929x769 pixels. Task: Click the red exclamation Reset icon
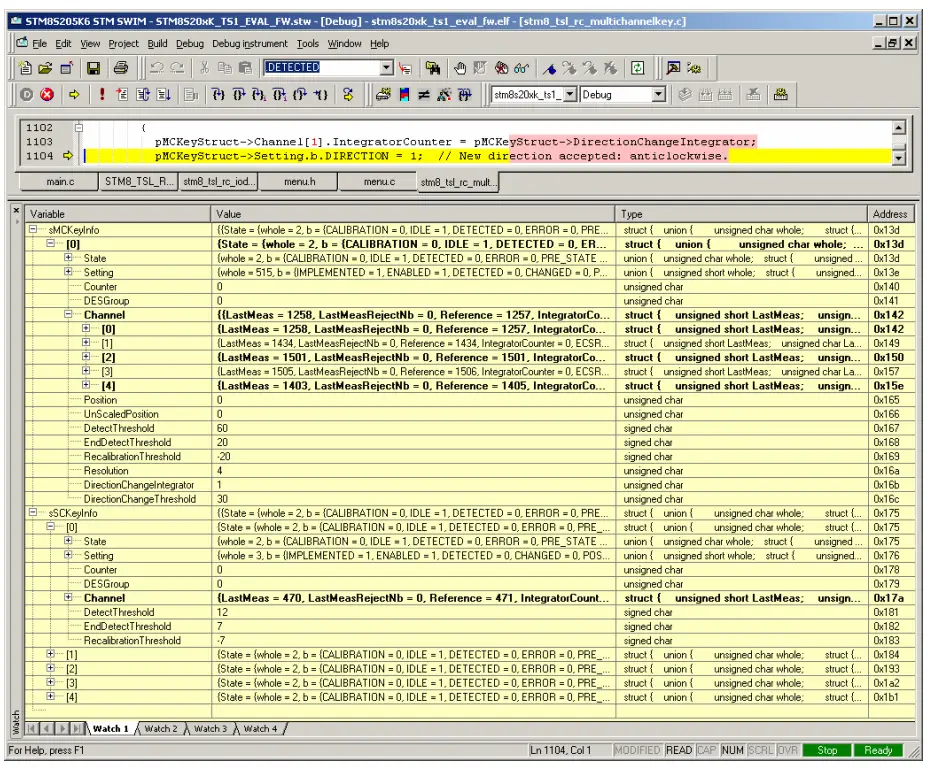(x=102, y=96)
